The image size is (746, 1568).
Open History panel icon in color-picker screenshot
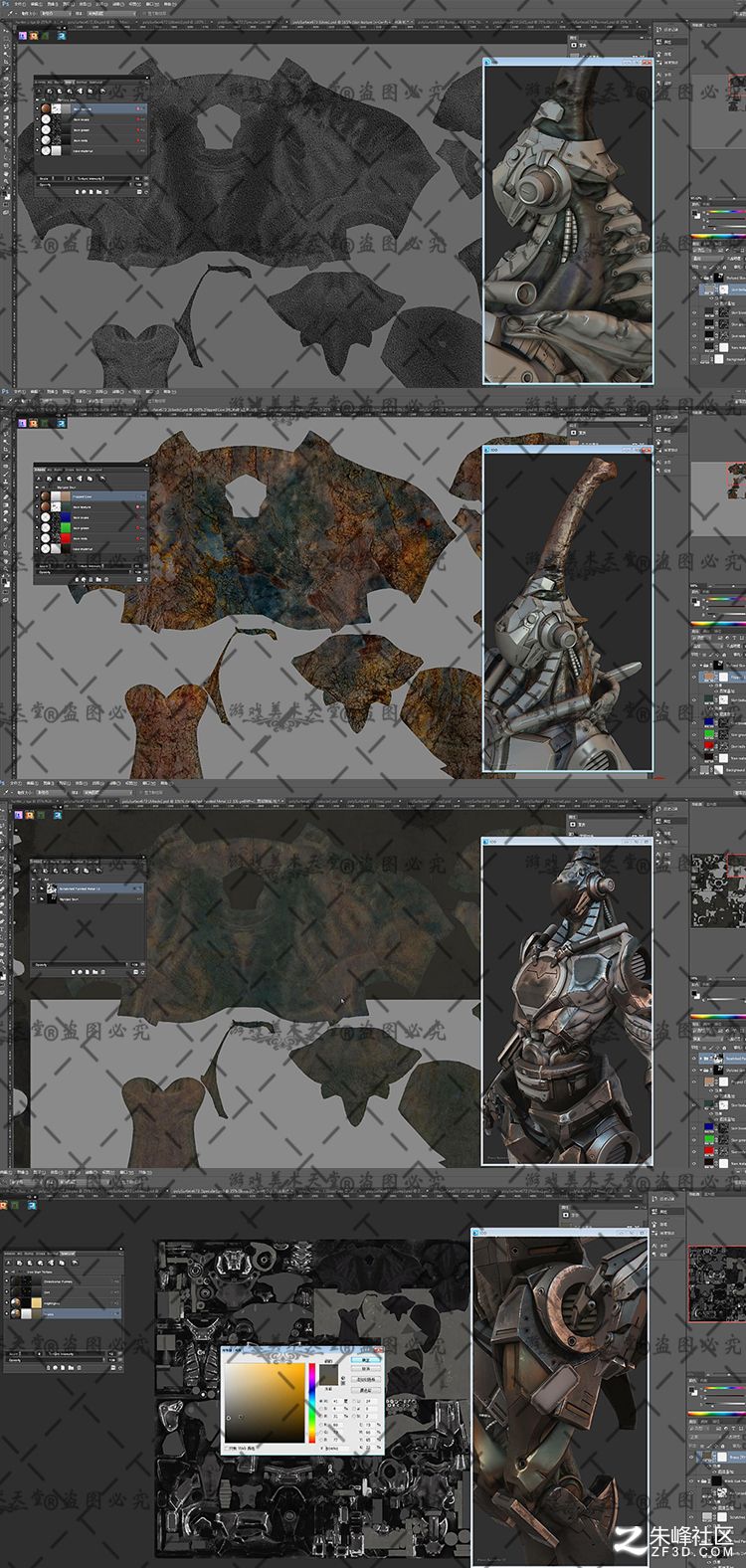[654, 1199]
